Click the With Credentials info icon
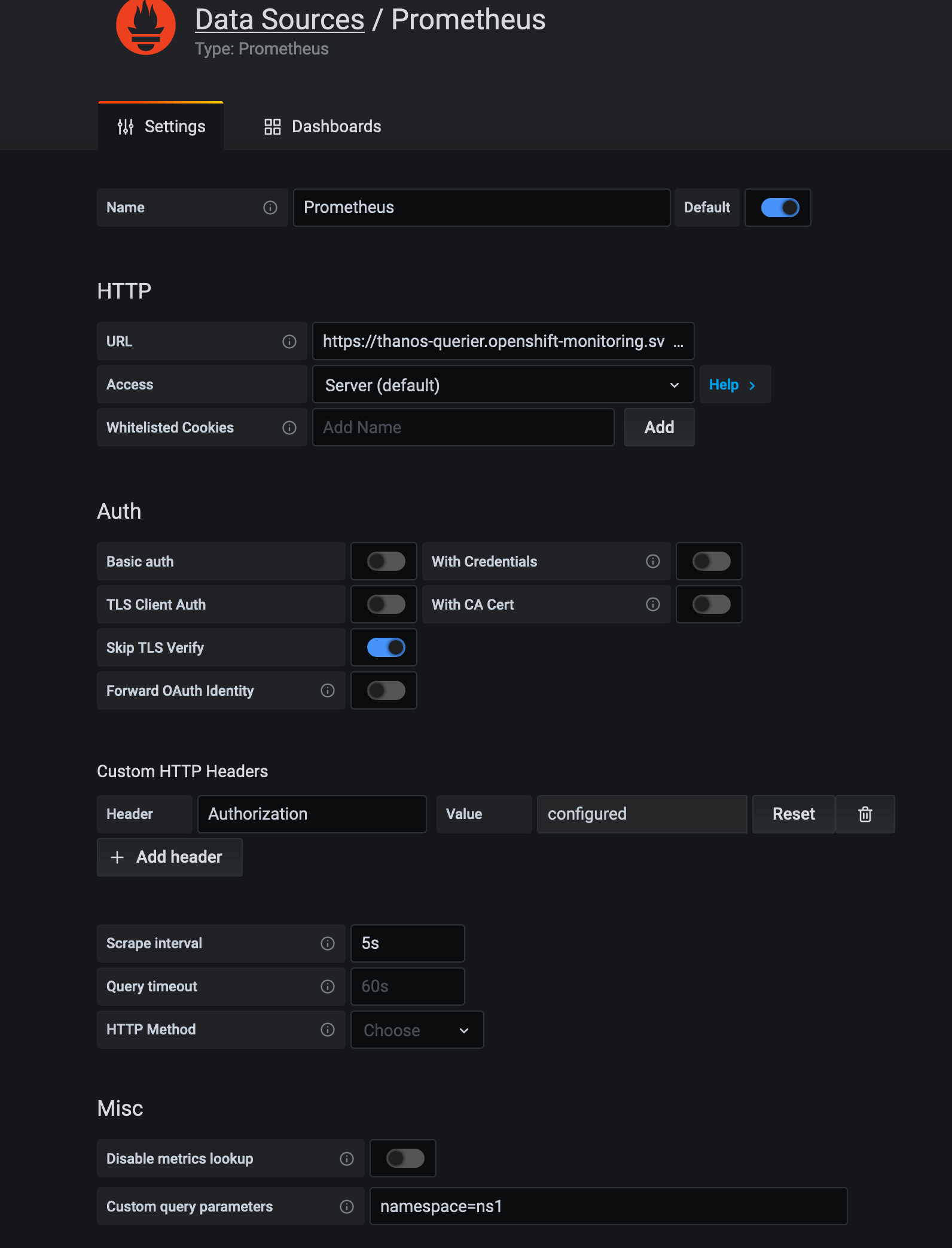This screenshot has height=1248, width=952. coord(653,561)
